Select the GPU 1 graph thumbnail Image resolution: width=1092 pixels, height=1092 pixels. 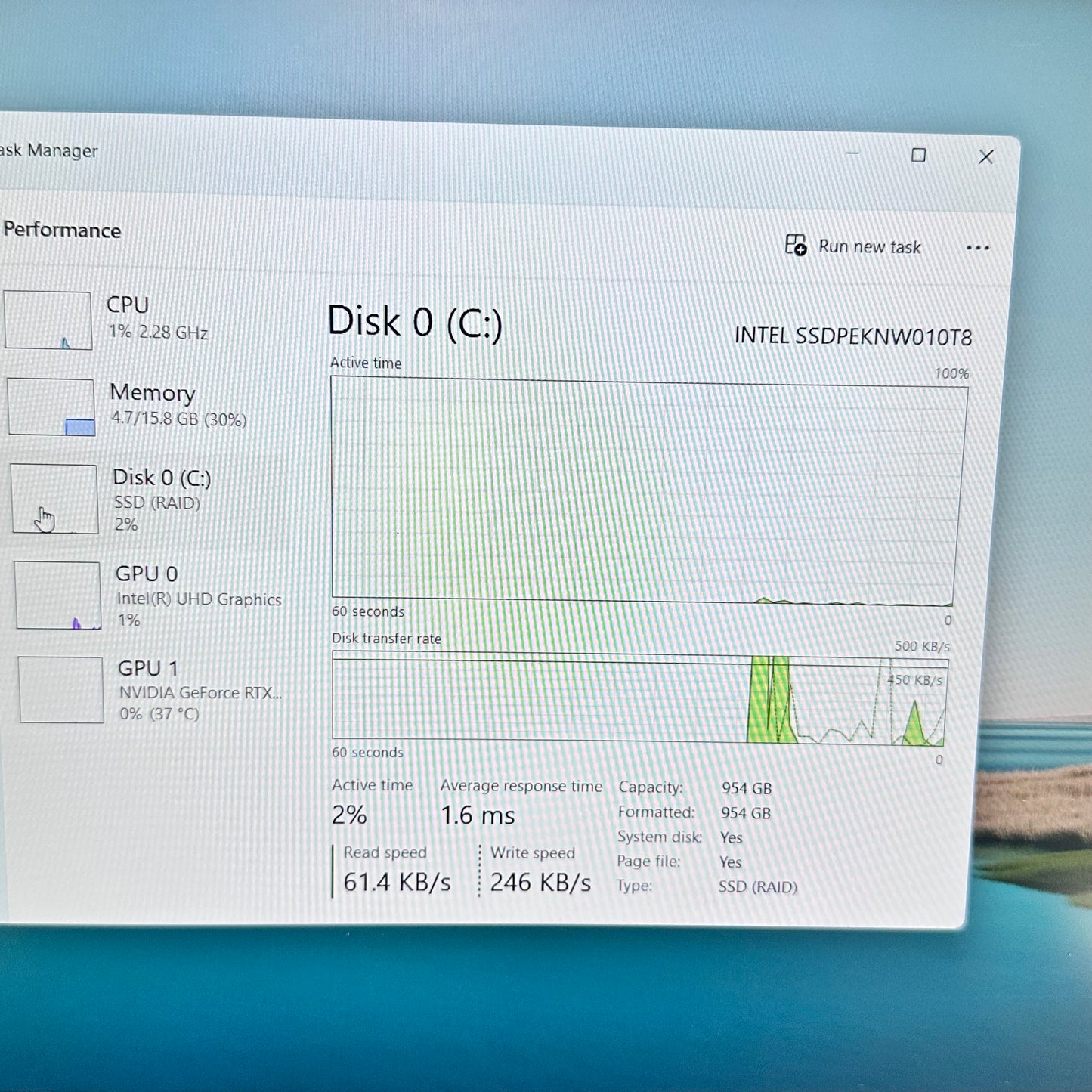(61, 690)
